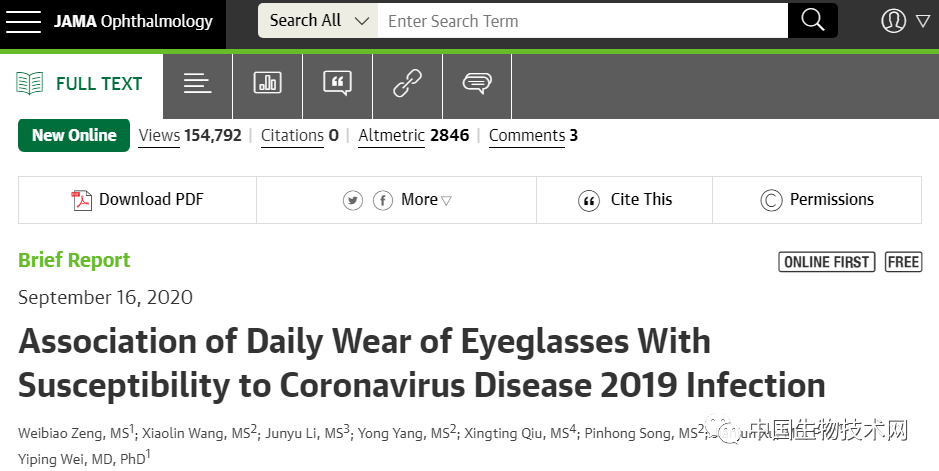
Task: Share article on Twitter
Action: click(353, 201)
